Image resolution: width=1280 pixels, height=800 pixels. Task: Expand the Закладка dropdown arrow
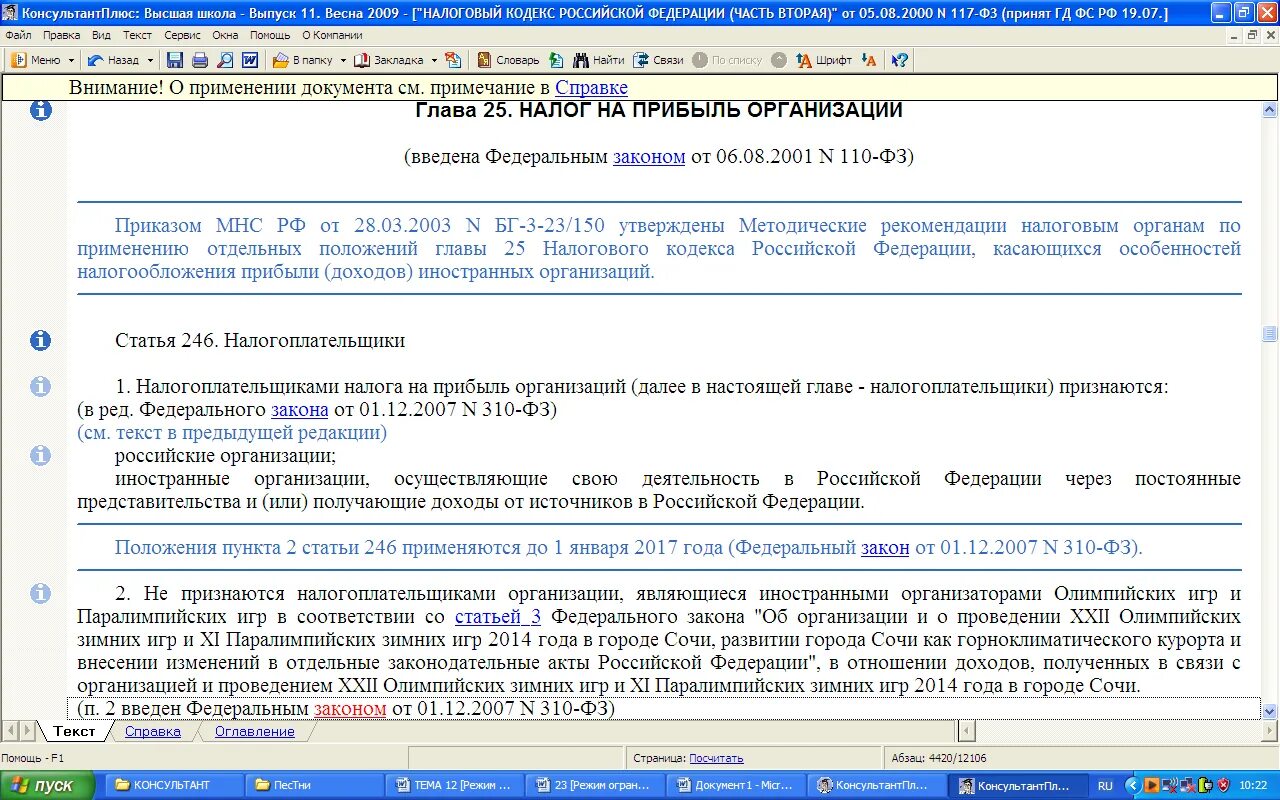pos(434,60)
